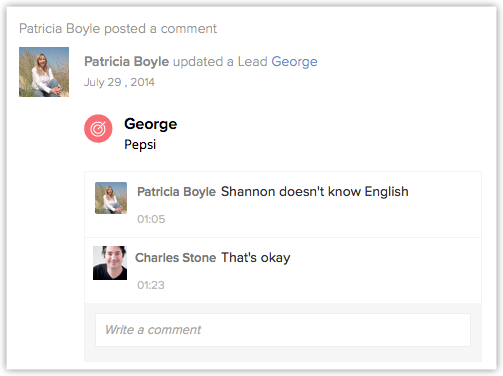Open the George lead link
503x376 pixels.
294,62
